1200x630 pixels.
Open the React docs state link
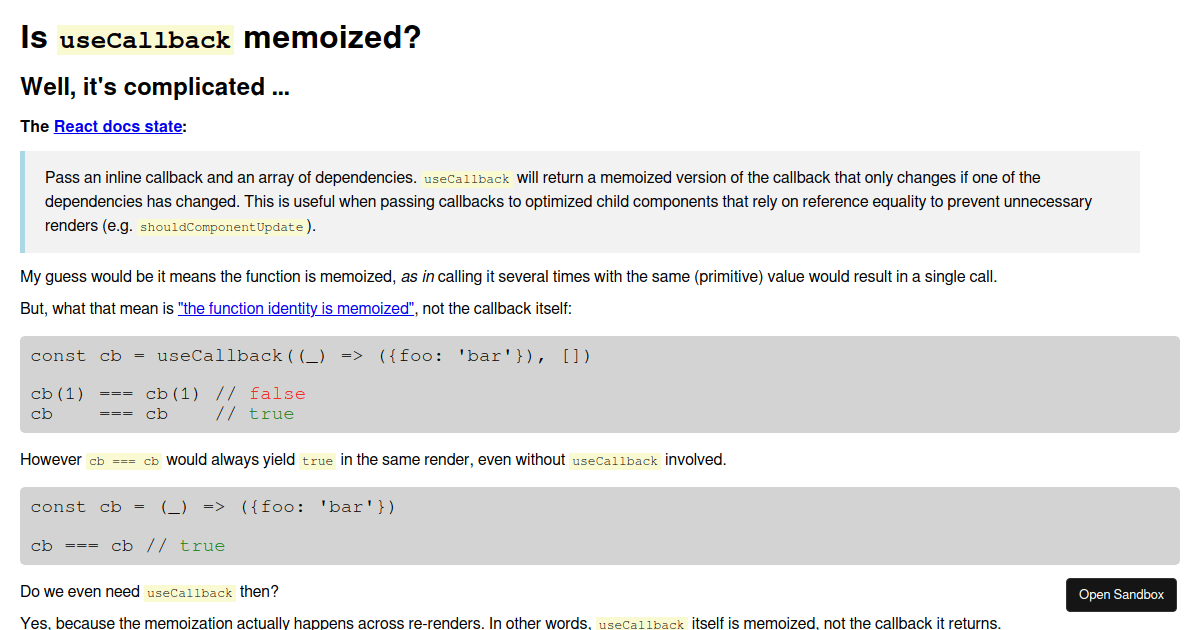[118, 126]
